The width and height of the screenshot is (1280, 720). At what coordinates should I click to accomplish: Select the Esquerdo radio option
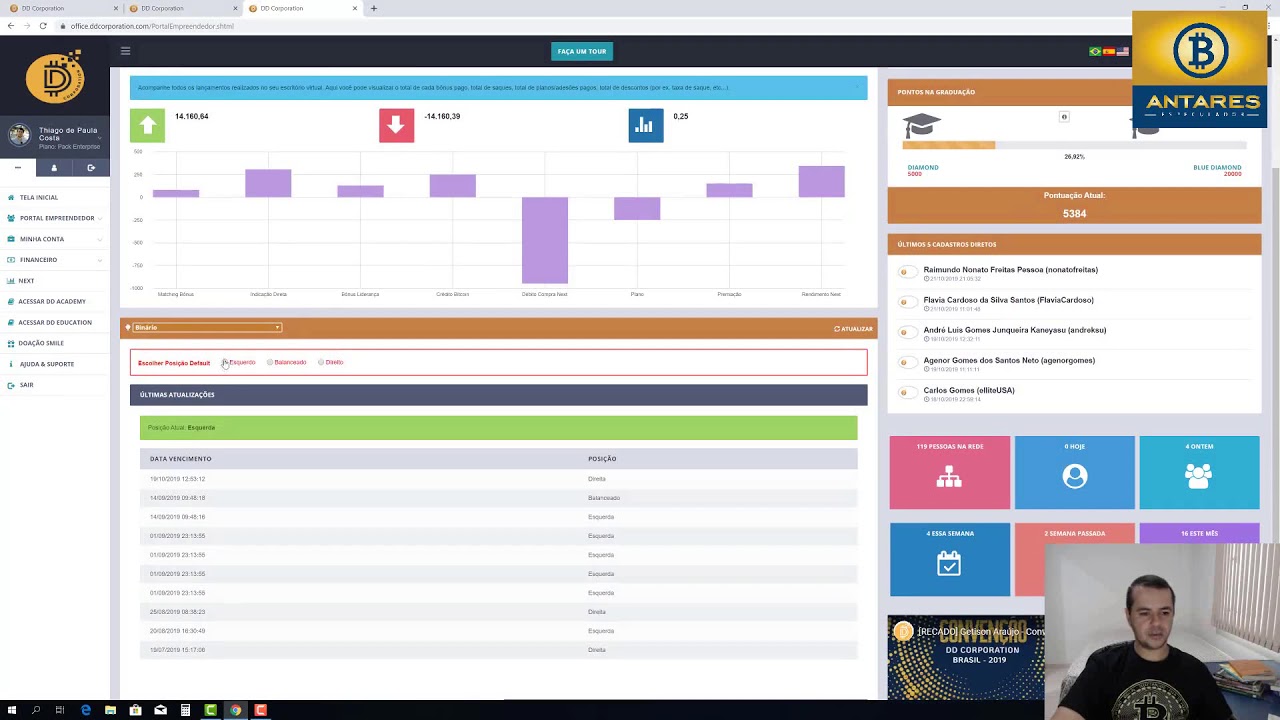tap(226, 362)
